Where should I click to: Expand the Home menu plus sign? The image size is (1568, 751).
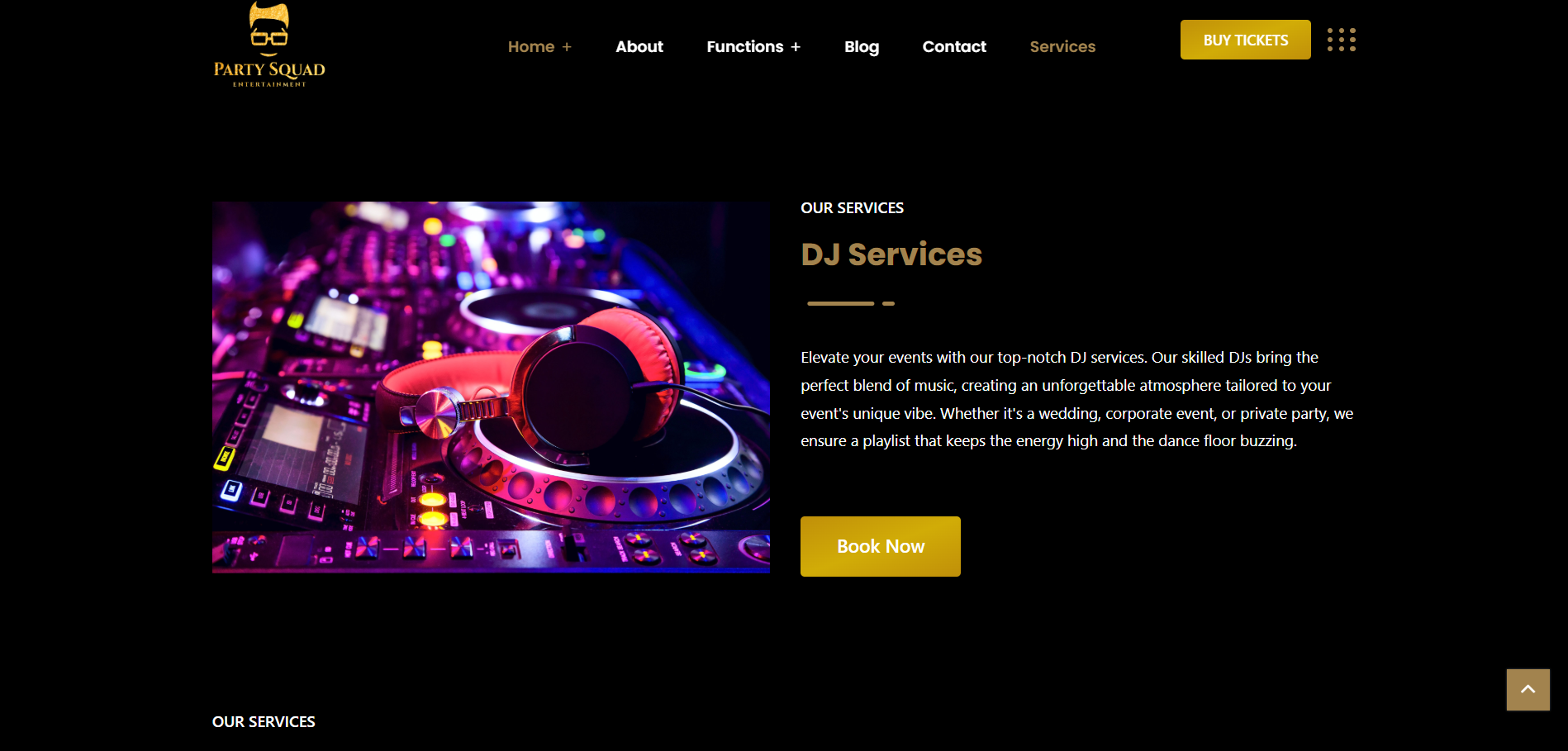pyautogui.click(x=567, y=47)
